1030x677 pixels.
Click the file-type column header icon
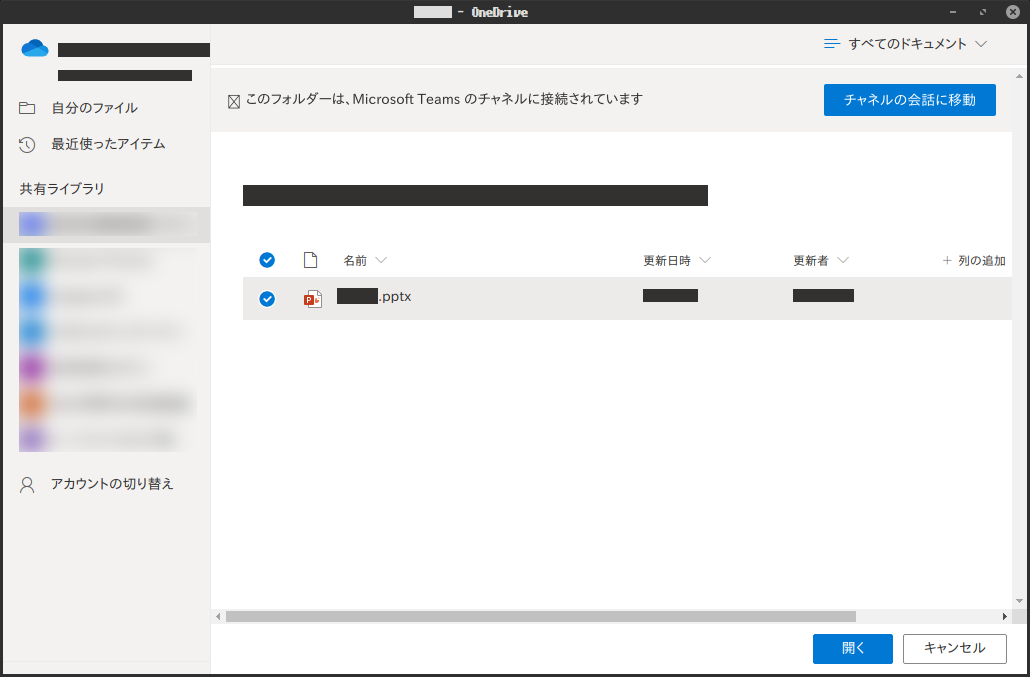pos(311,259)
